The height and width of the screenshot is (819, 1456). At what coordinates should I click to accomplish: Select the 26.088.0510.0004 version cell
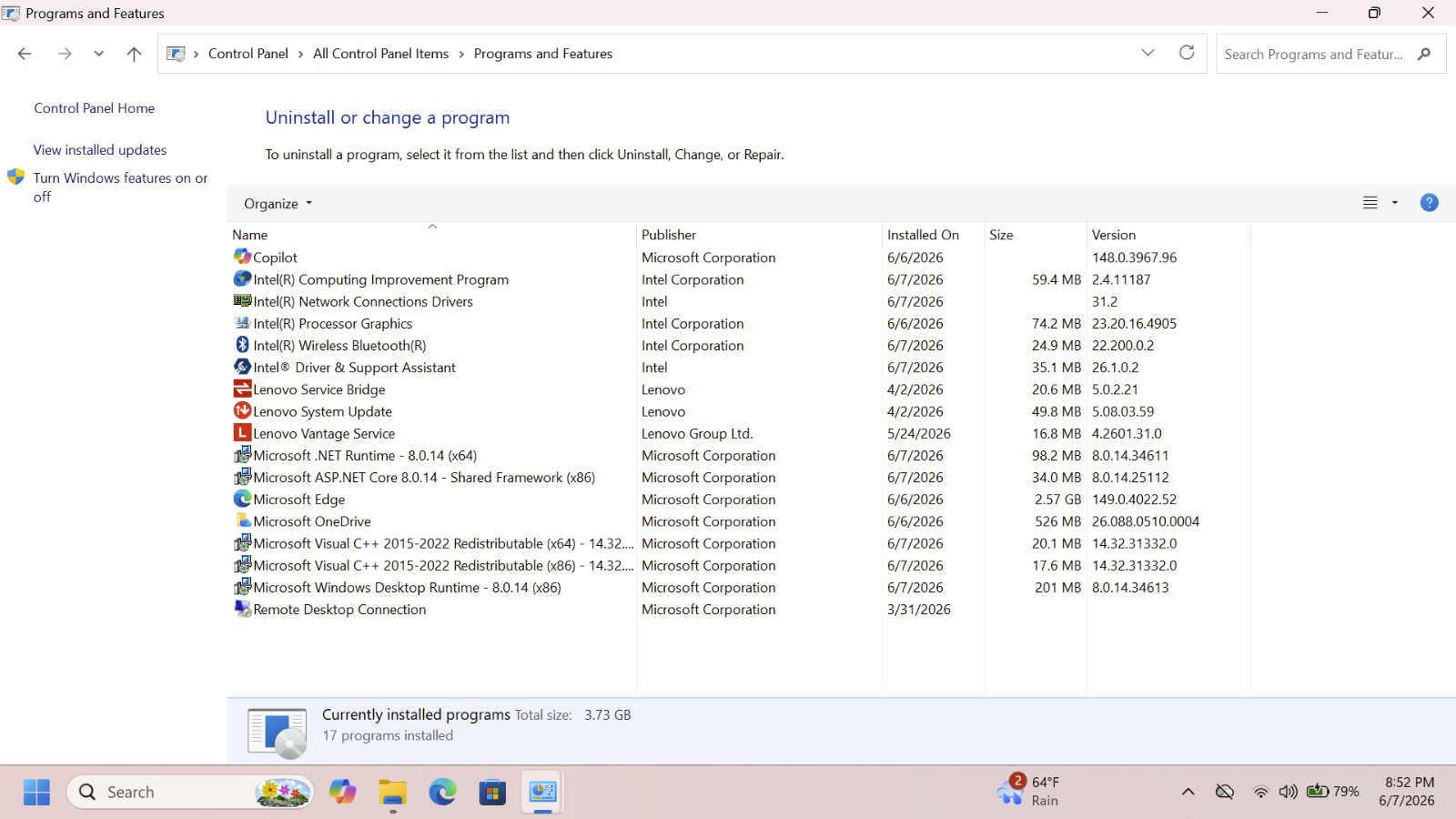pos(1146,521)
